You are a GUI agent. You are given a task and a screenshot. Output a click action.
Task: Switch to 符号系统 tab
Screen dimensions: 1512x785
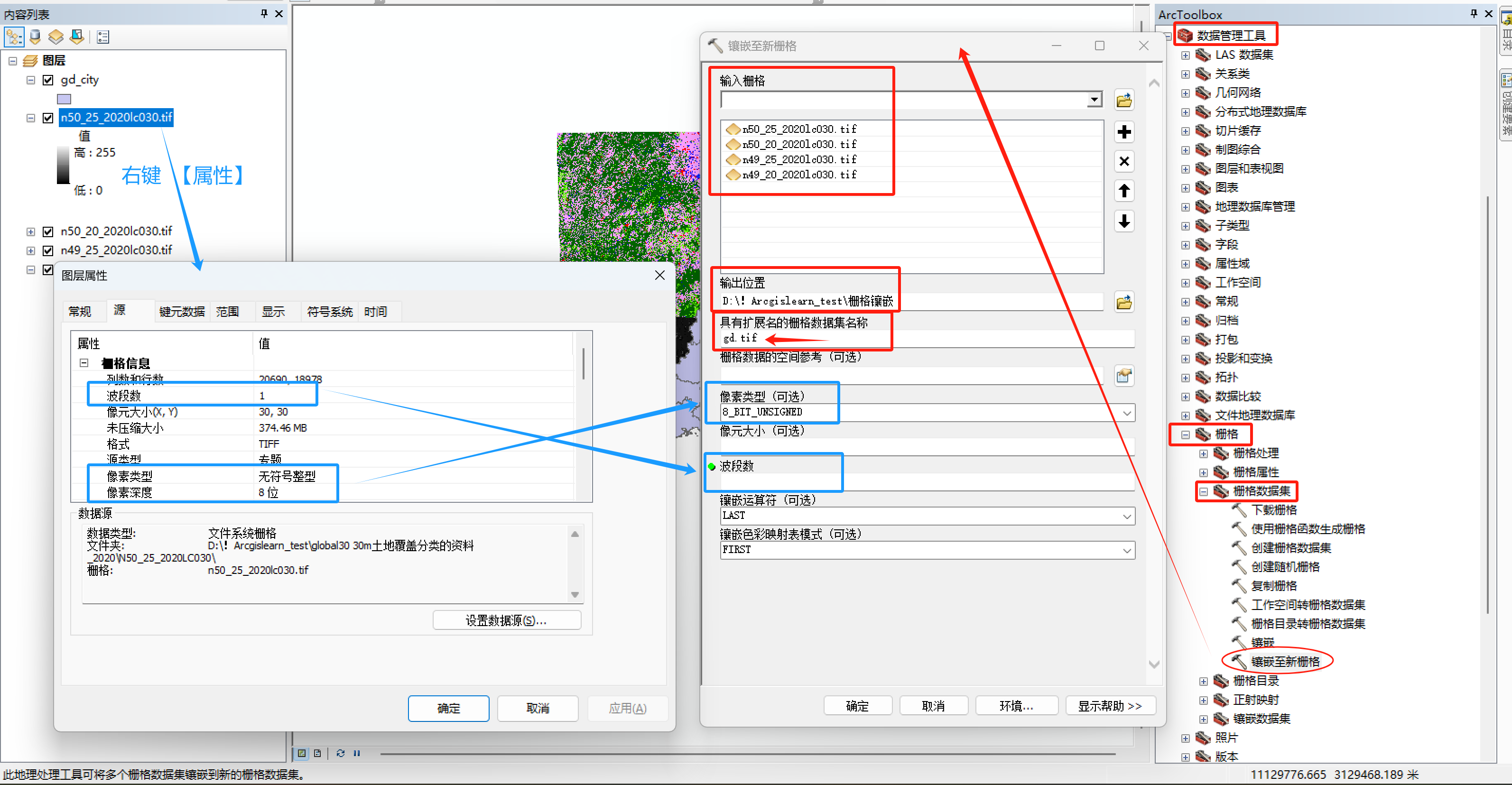329,312
